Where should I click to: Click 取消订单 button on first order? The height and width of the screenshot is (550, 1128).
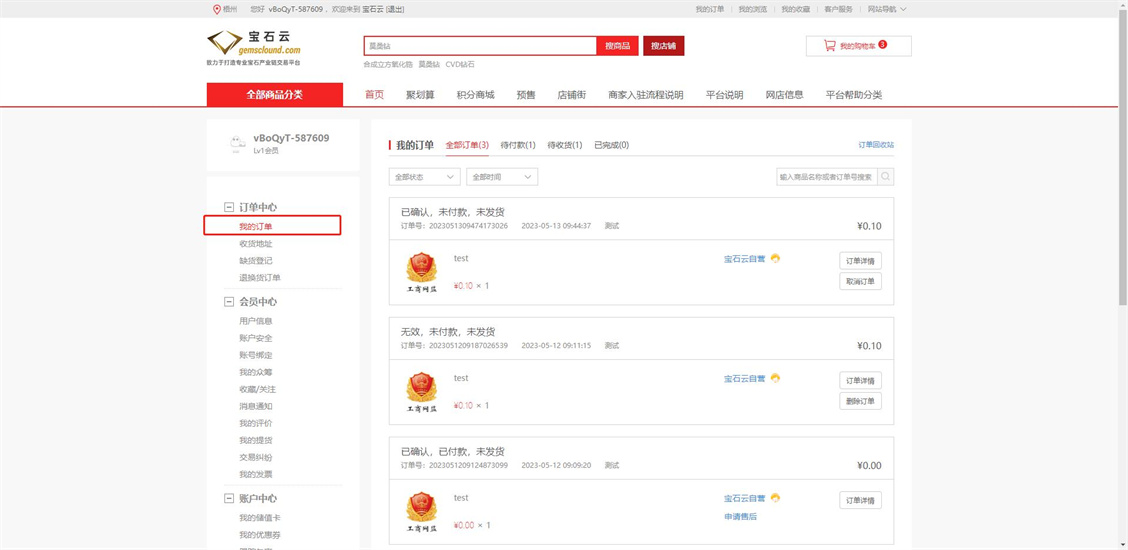point(860,281)
